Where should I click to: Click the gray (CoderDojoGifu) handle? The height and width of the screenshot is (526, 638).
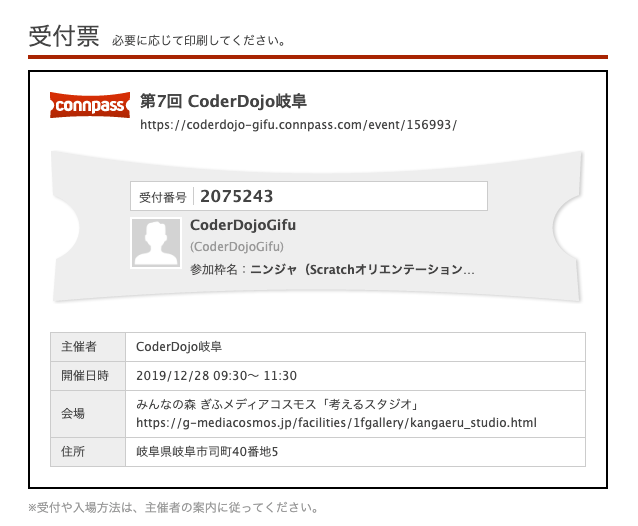tap(237, 247)
